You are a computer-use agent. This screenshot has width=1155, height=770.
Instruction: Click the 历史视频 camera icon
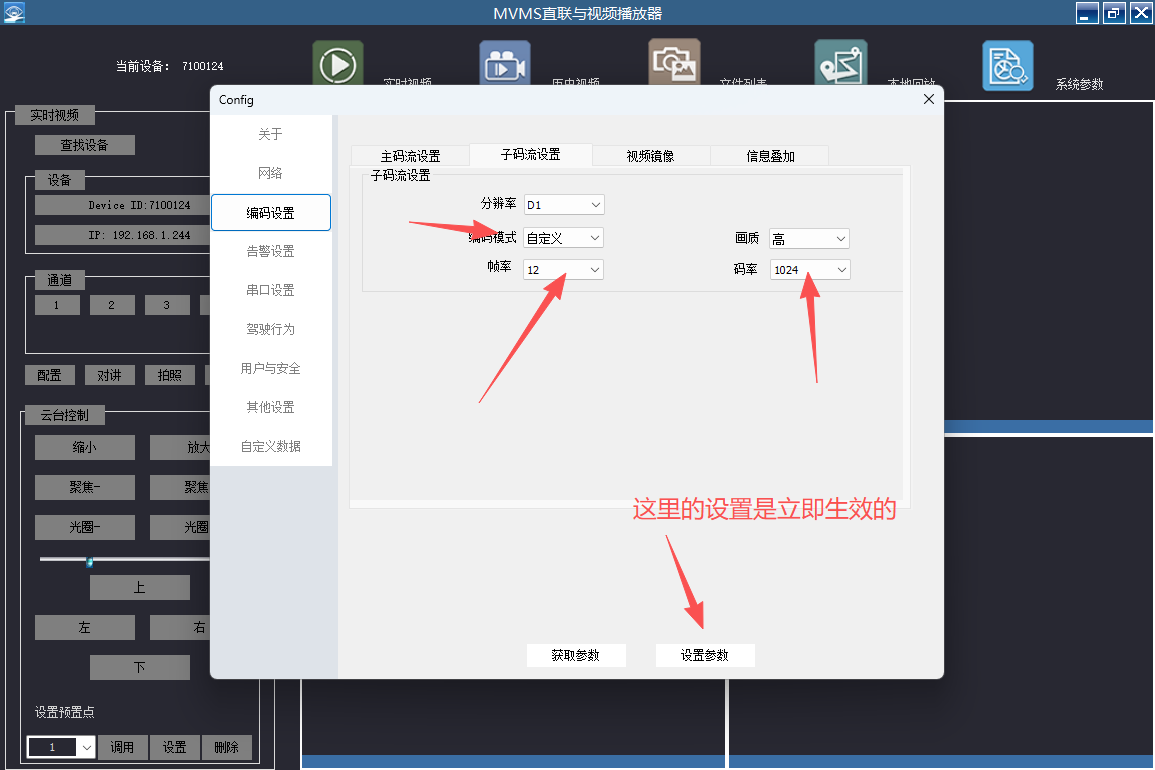pos(505,64)
